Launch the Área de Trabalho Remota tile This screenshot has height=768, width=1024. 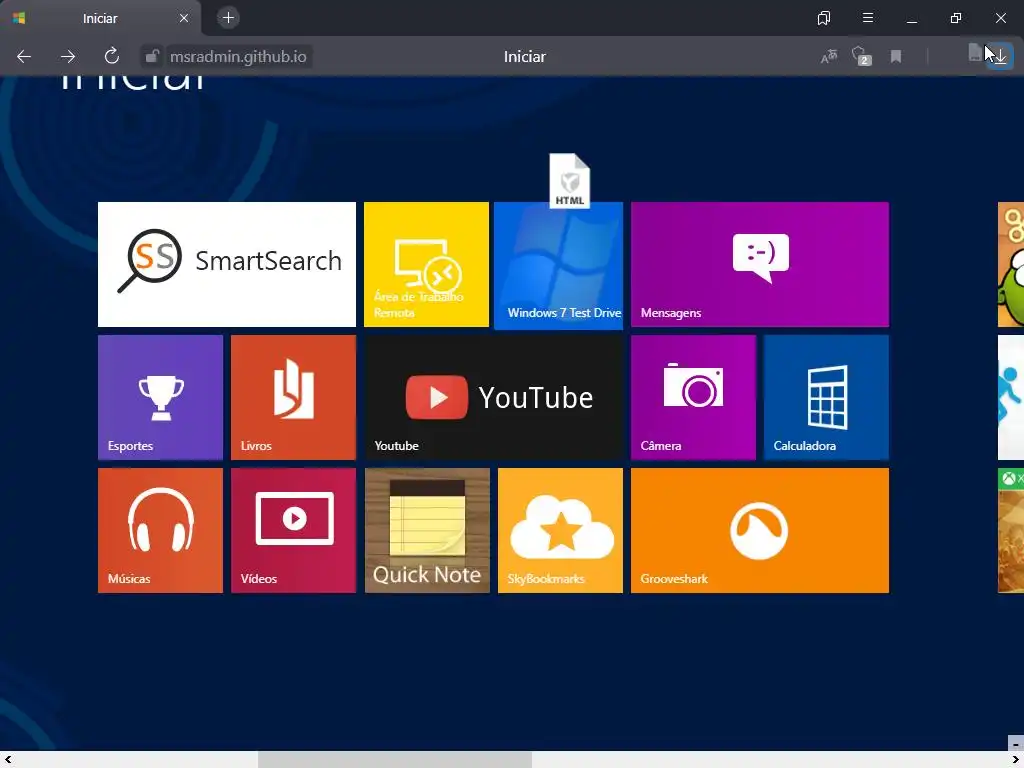coord(426,264)
